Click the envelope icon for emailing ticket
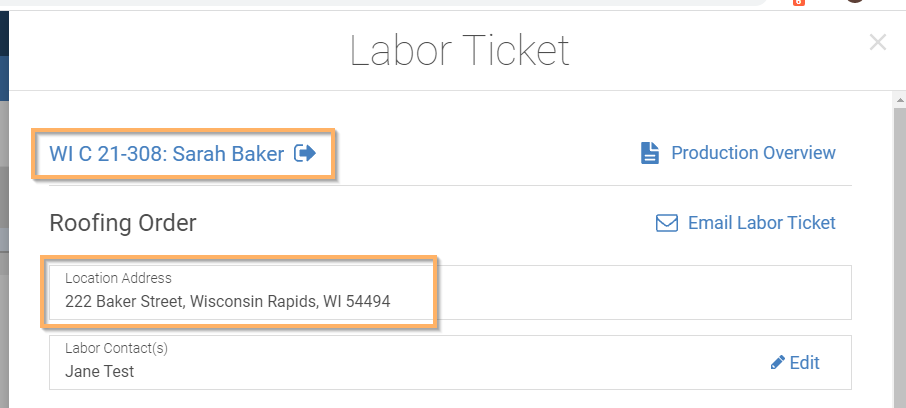Image resolution: width=906 pixels, height=408 pixels. [x=667, y=223]
